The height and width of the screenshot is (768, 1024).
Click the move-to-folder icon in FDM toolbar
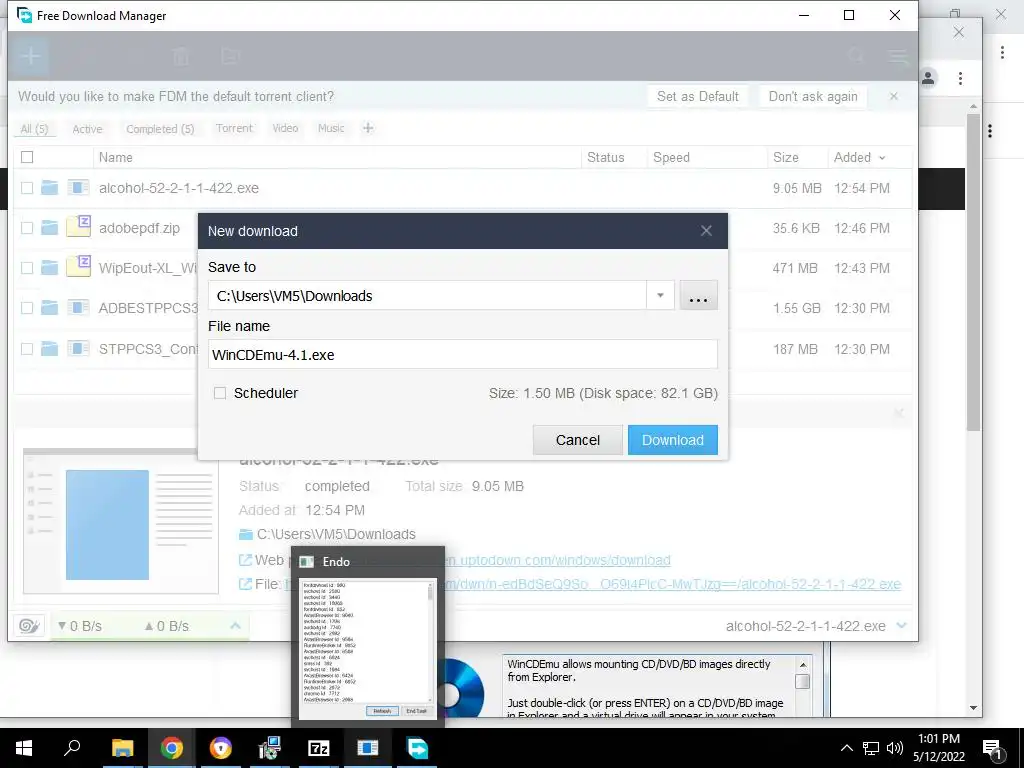click(x=231, y=57)
